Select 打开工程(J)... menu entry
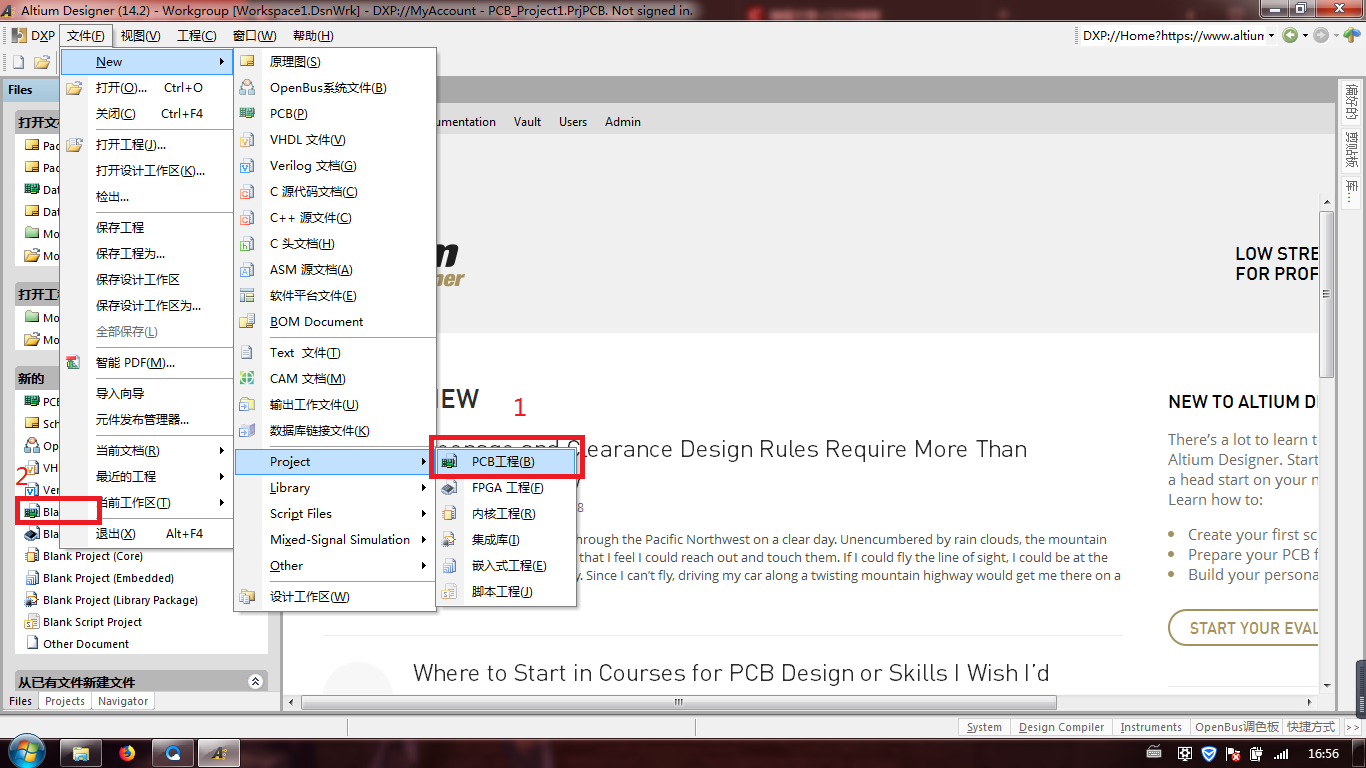The width and height of the screenshot is (1366, 768). [147, 145]
